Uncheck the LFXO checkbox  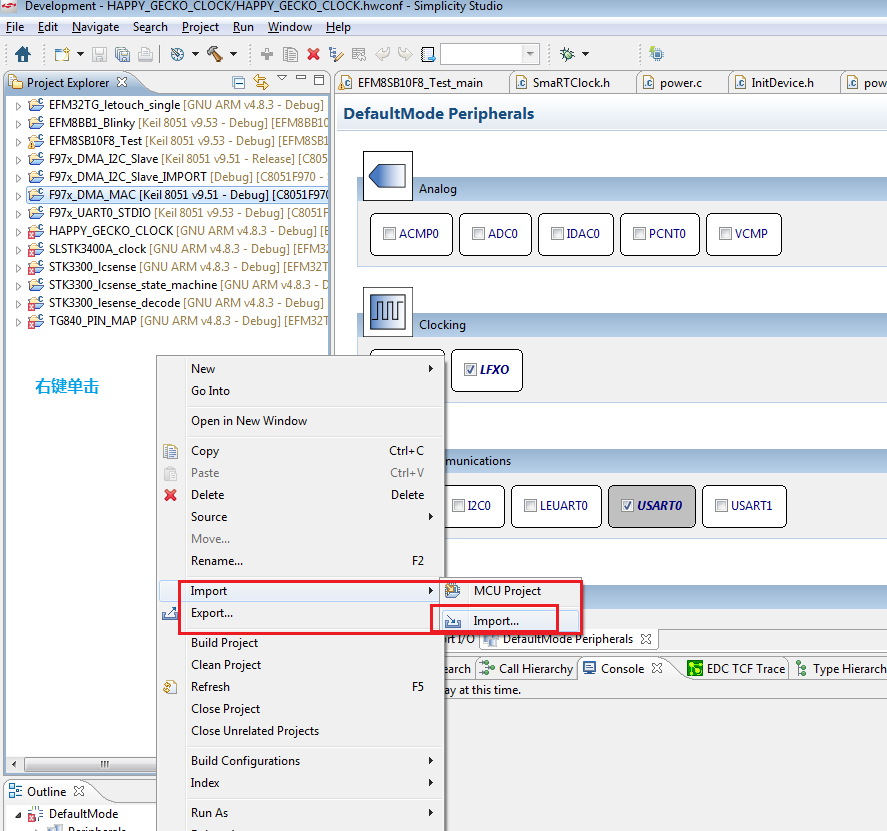point(470,369)
